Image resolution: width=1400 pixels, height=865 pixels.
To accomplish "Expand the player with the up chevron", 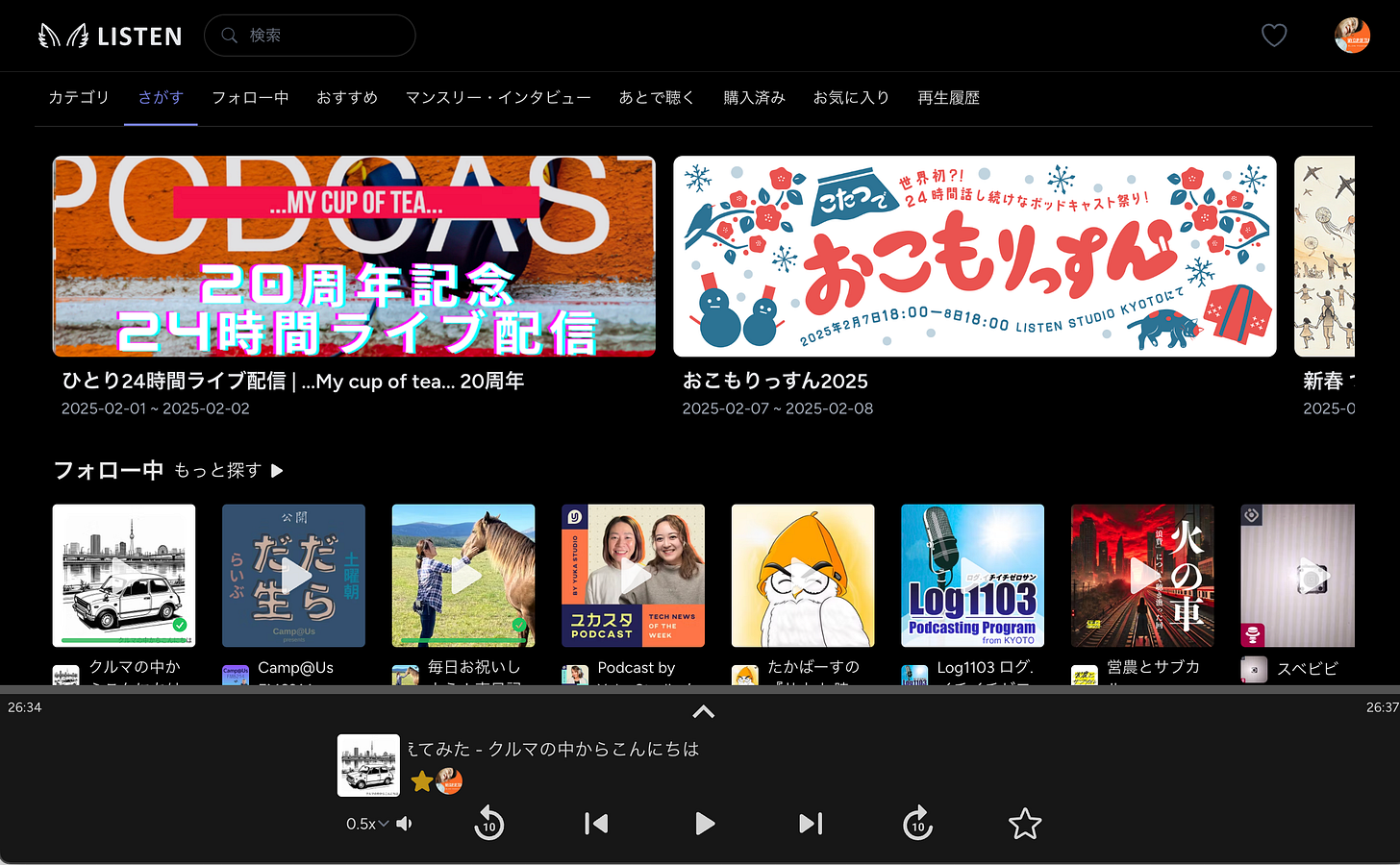I will click(x=704, y=712).
